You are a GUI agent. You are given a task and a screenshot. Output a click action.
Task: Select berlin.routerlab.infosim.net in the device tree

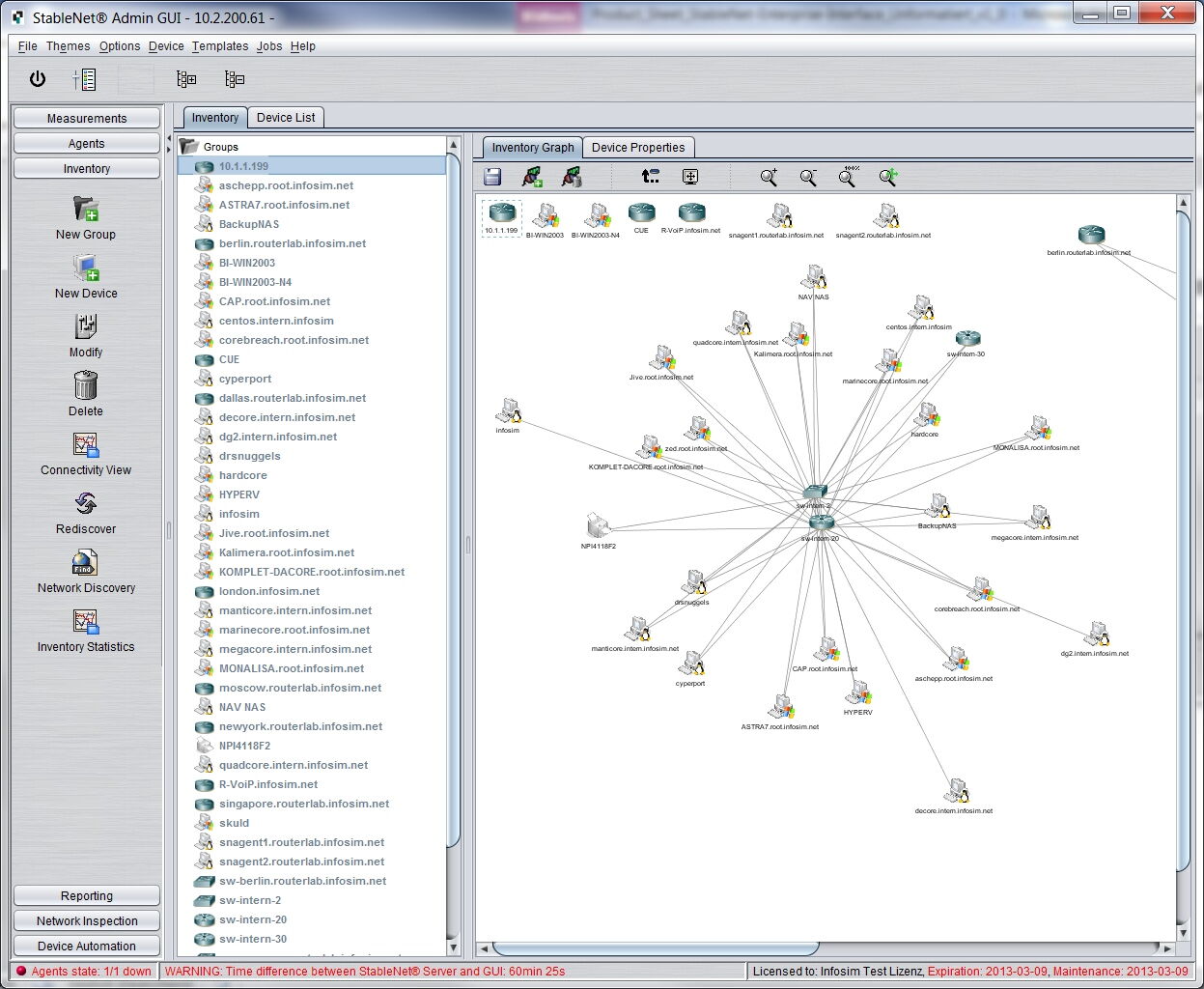(x=292, y=243)
